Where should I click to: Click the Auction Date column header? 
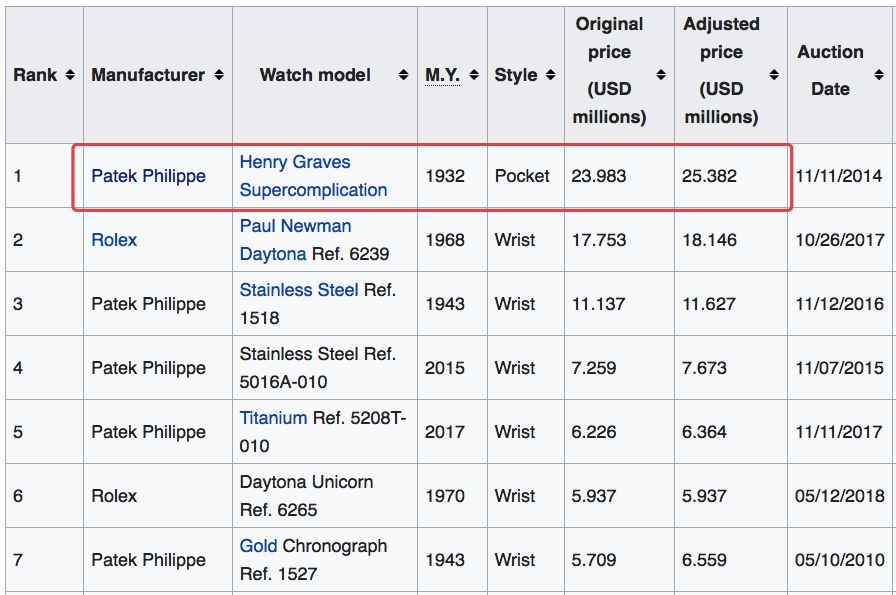pos(830,70)
